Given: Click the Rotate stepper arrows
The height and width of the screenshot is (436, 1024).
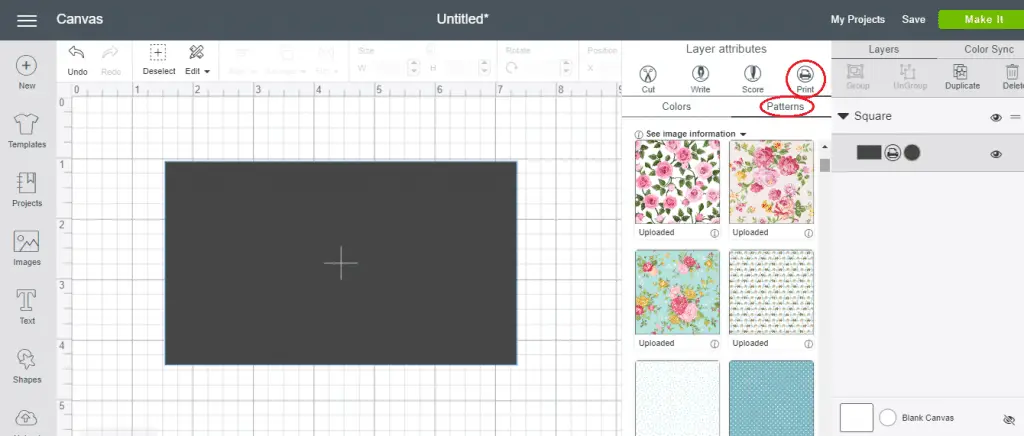Looking at the screenshot, I should 568,67.
